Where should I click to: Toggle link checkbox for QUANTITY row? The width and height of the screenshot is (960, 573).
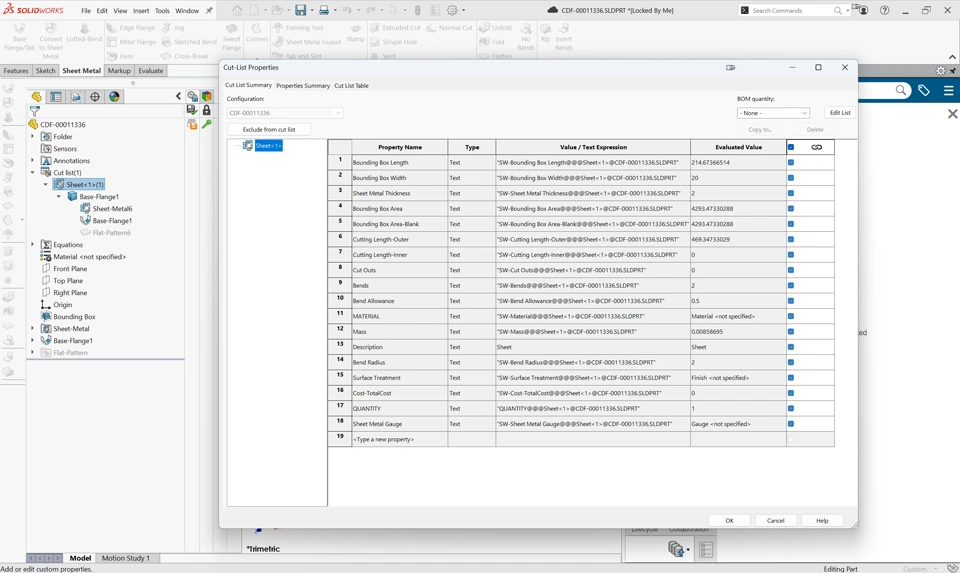pos(791,408)
